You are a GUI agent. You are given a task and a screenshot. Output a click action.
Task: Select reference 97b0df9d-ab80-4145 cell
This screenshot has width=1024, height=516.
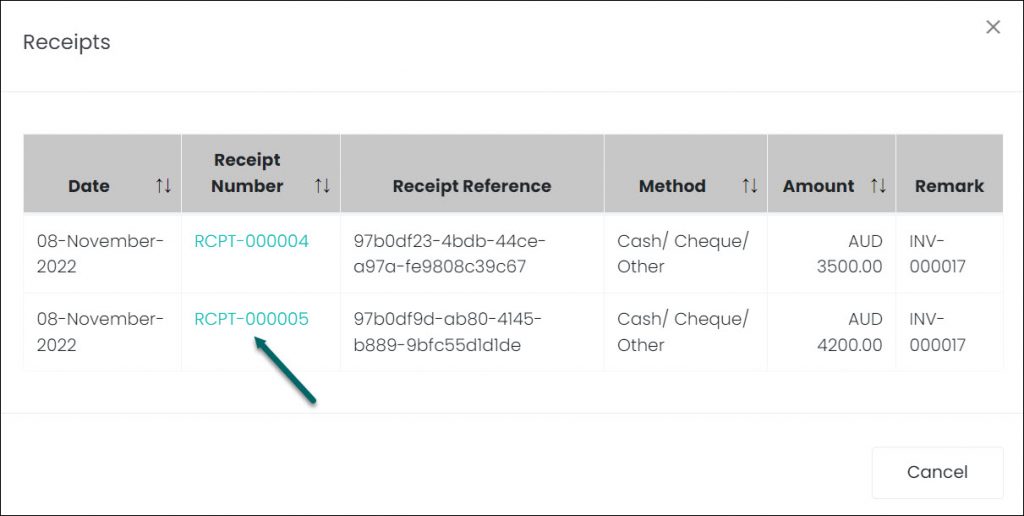pyautogui.click(x=472, y=332)
